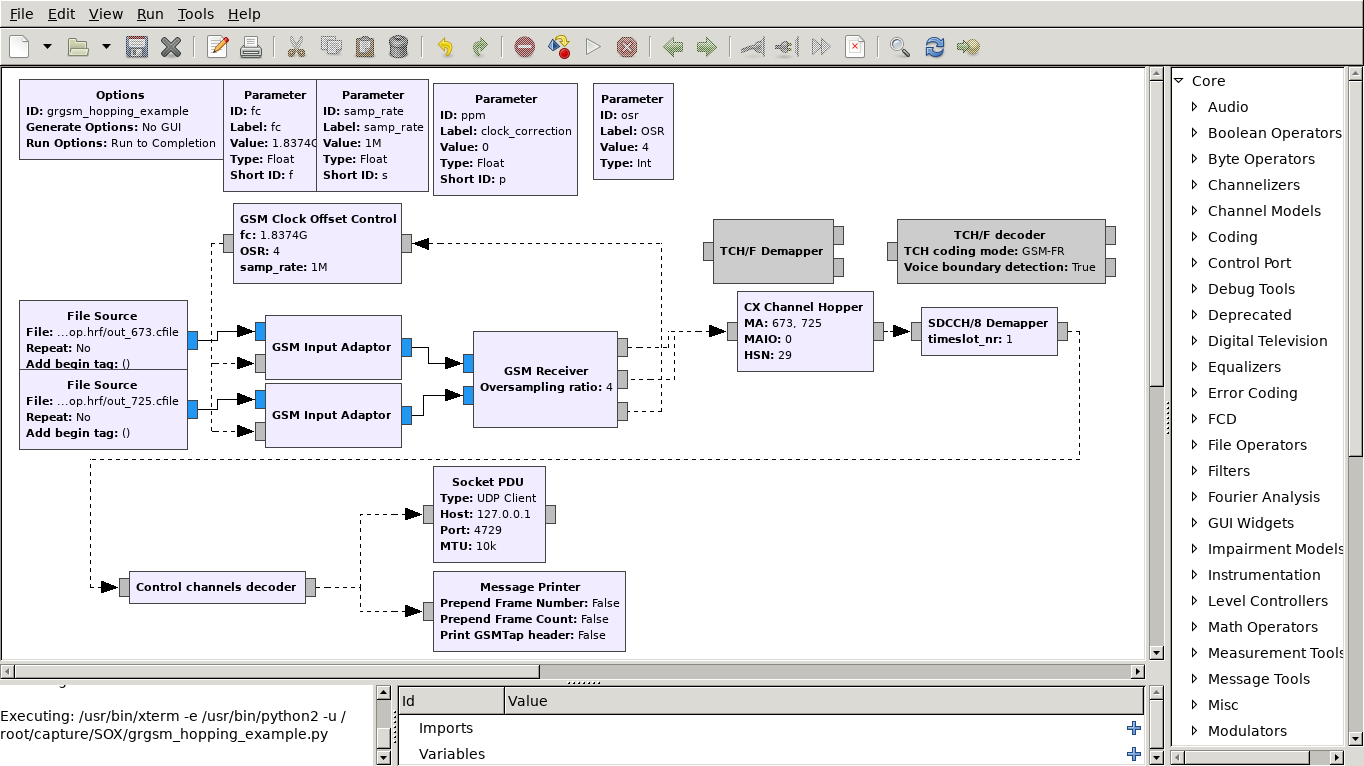Select the Options block
This screenshot has height=766, width=1364.
click(x=120, y=119)
